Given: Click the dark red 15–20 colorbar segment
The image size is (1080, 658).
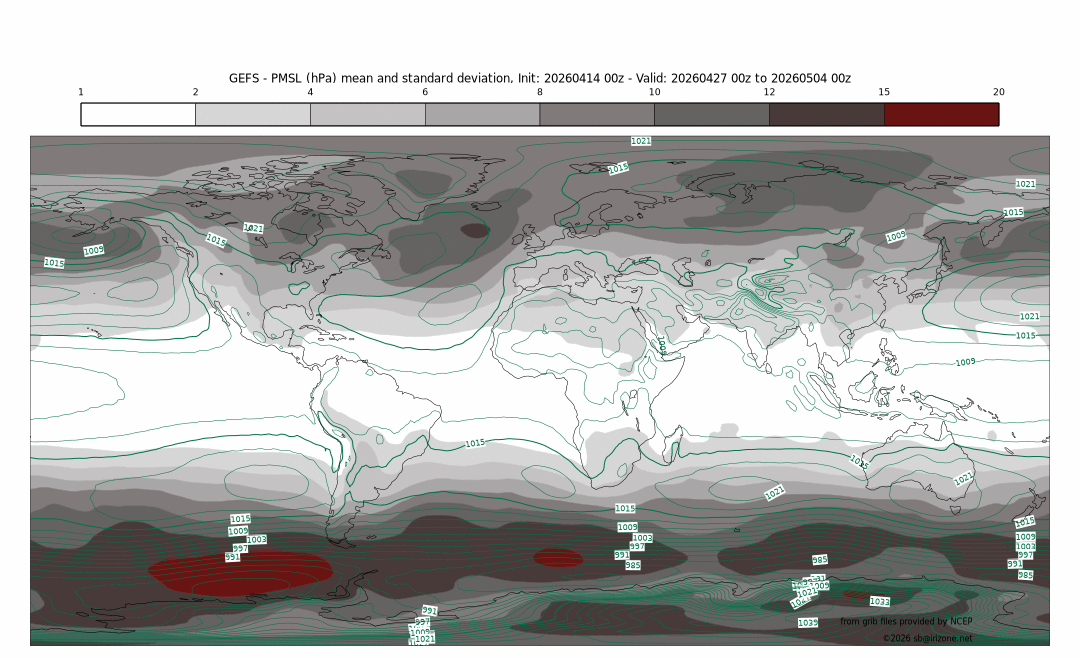Looking at the screenshot, I should [941, 114].
